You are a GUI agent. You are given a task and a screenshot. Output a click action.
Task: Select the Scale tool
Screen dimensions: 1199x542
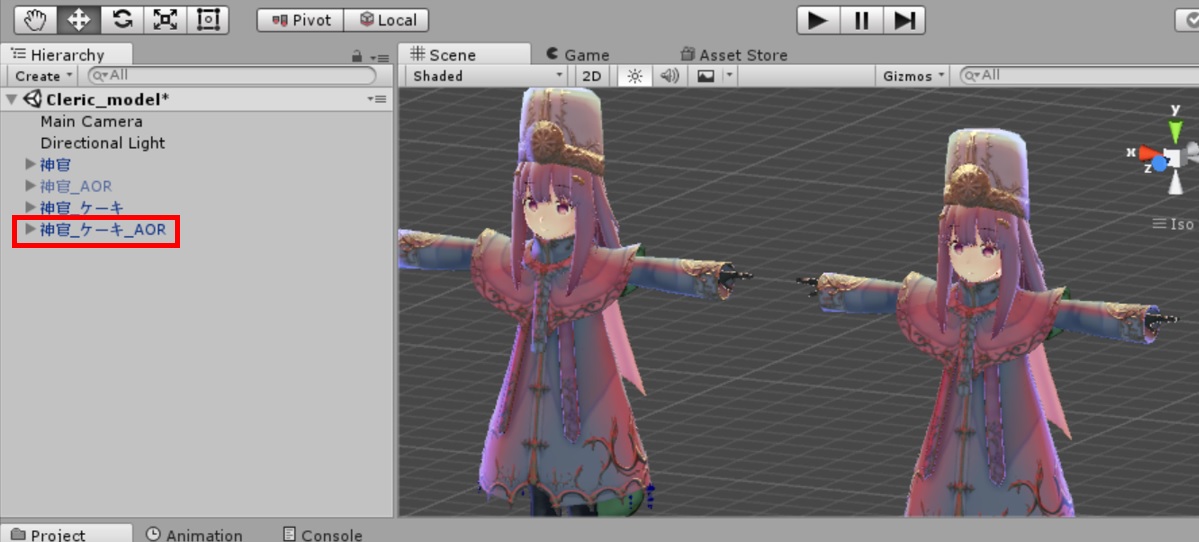tap(165, 19)
